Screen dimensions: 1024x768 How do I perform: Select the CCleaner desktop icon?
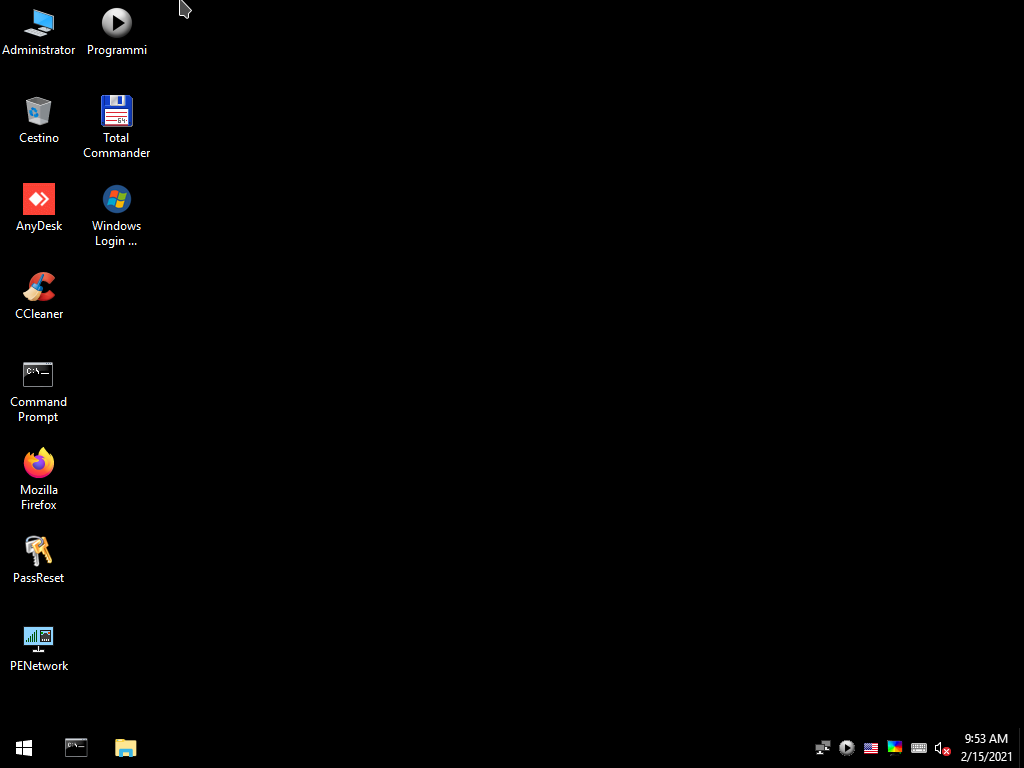pos(39,296)
